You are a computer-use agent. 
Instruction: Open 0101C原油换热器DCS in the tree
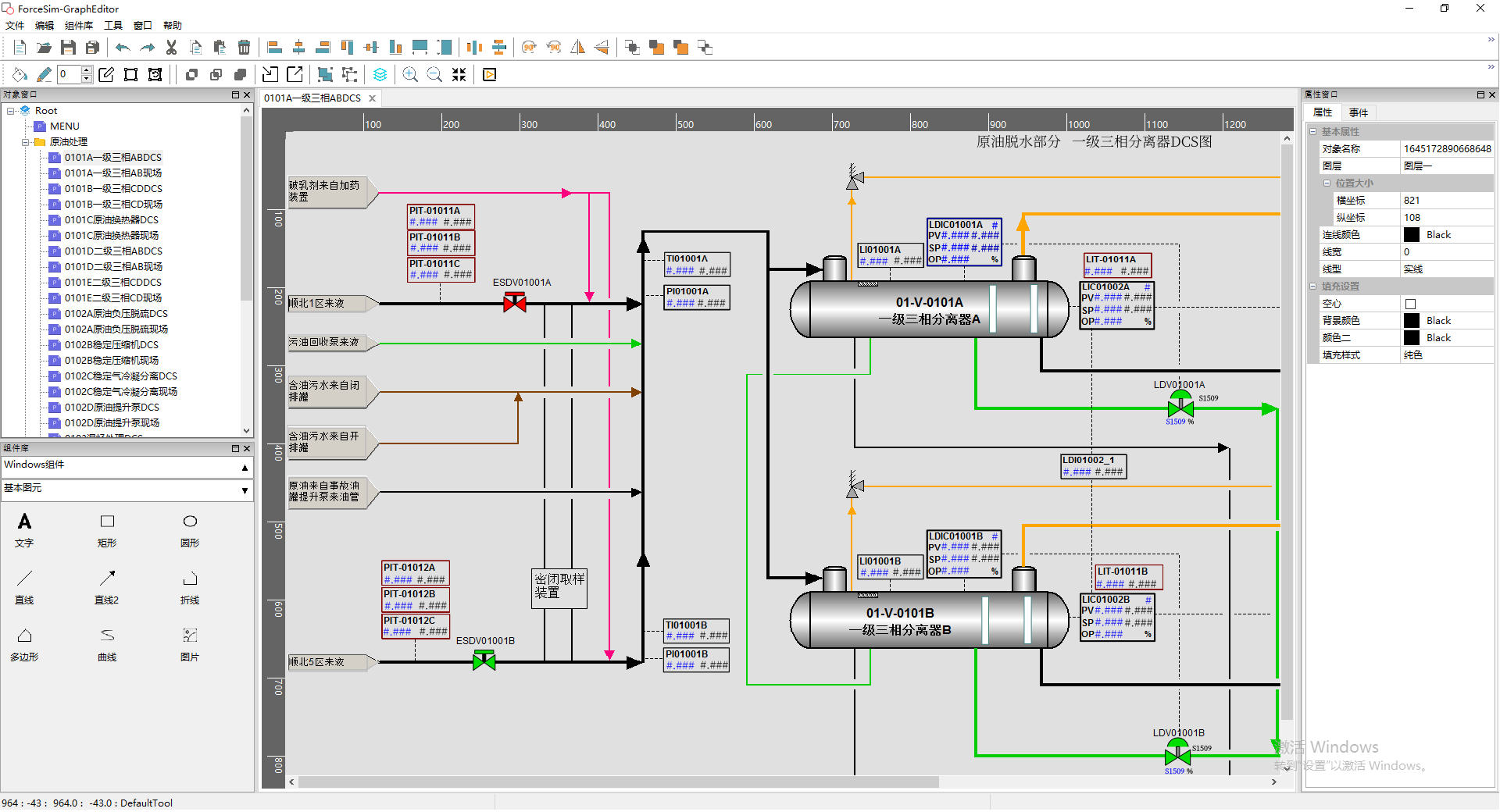pos(111,220)
